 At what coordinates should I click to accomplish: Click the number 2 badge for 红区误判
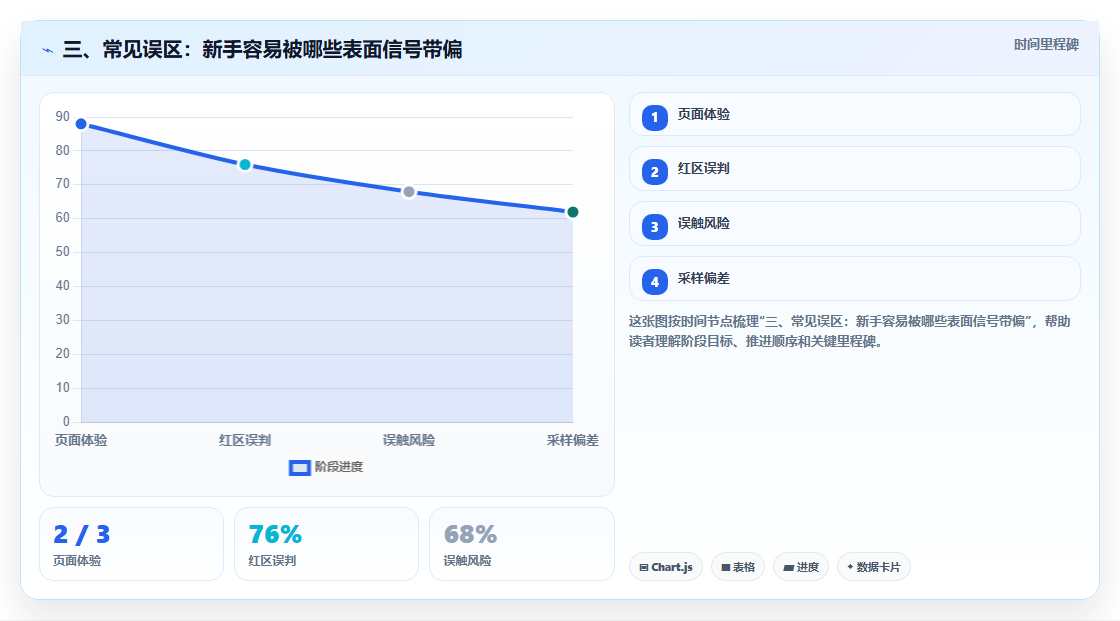654,172
